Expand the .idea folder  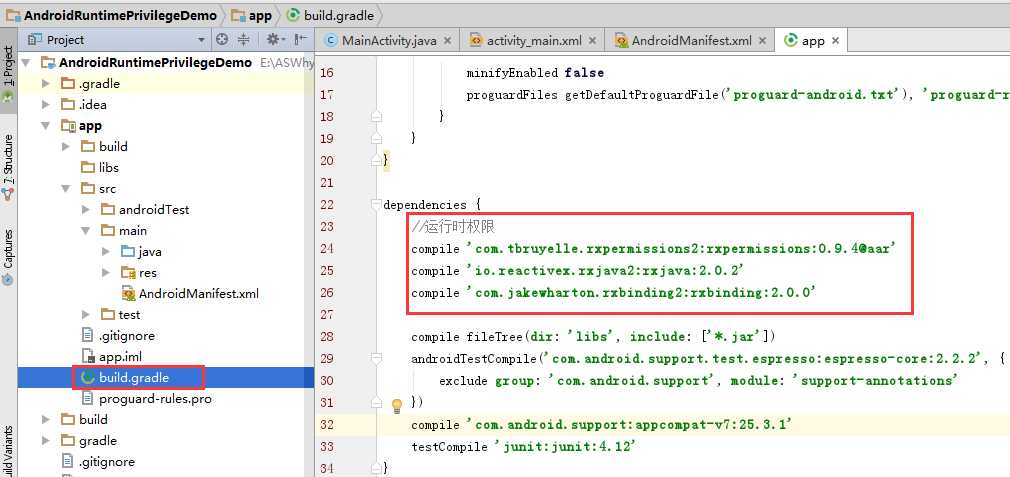point(46,104)
